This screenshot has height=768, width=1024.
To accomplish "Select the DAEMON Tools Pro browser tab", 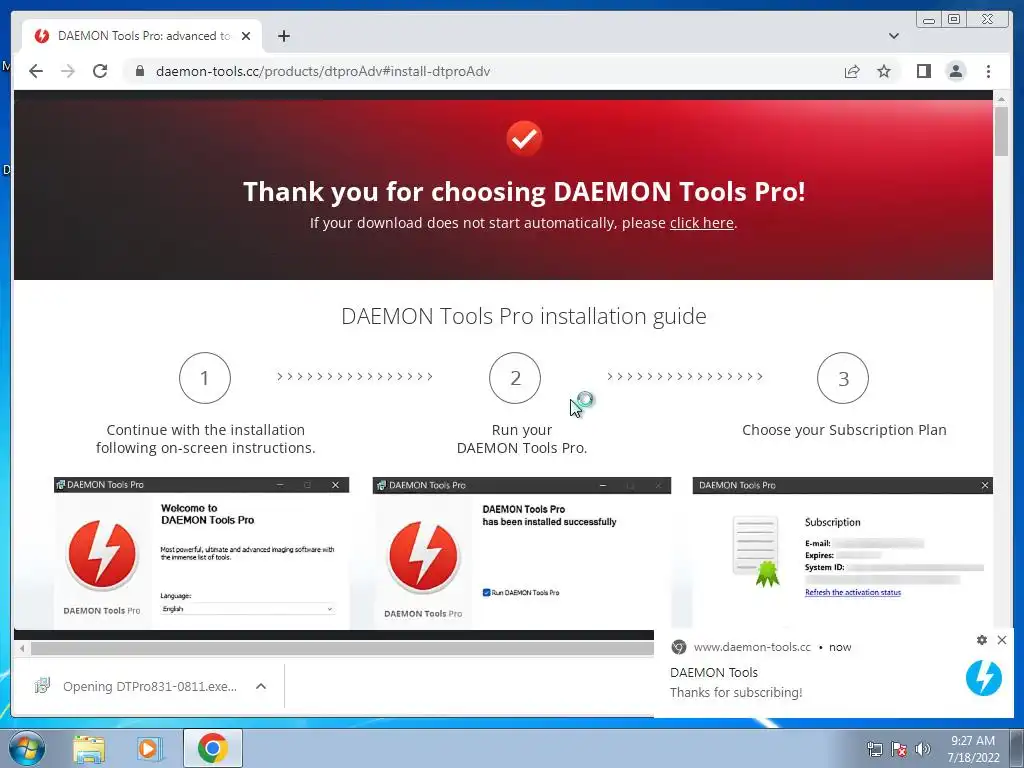I will click(x=142, y=36).
